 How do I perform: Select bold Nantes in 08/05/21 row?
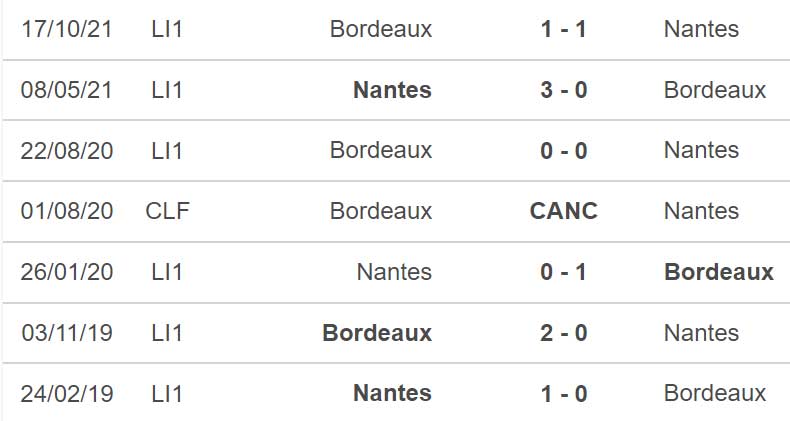392,90
